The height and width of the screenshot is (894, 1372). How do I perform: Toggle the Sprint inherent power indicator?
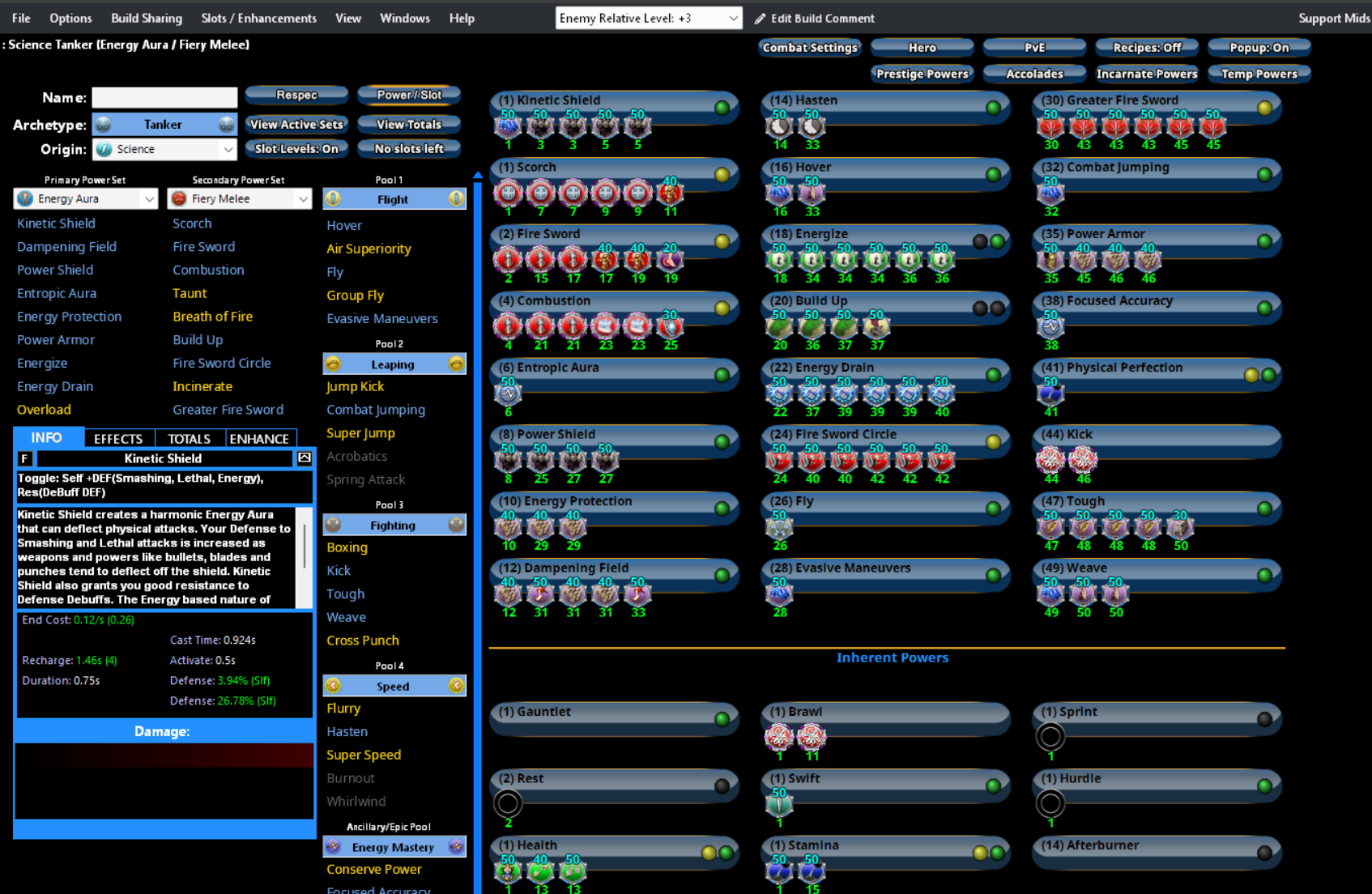1264,719
